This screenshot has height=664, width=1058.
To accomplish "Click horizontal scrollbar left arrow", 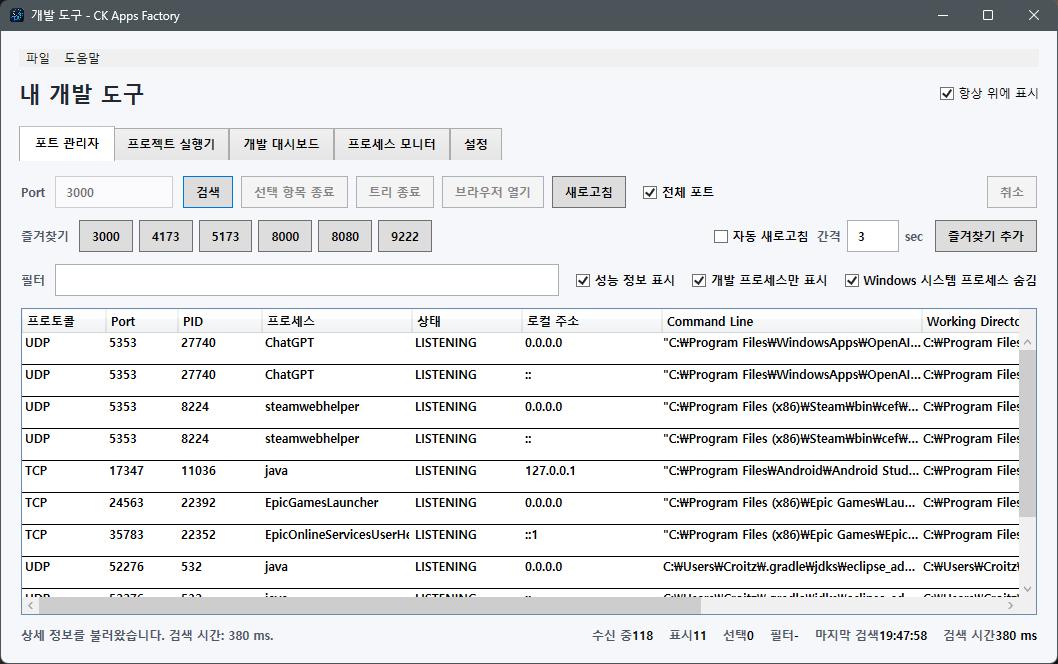I will (30, 606).
